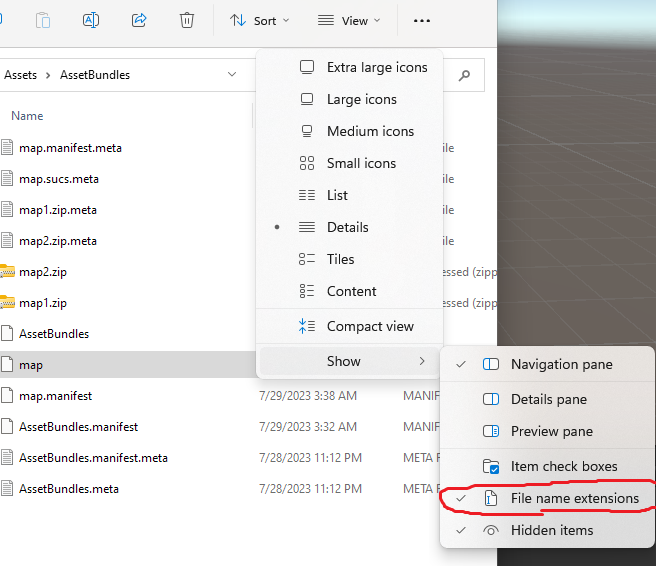Select file map.manifest.meta
Viewport: 656px width, 566px height.
click(70, 148)
